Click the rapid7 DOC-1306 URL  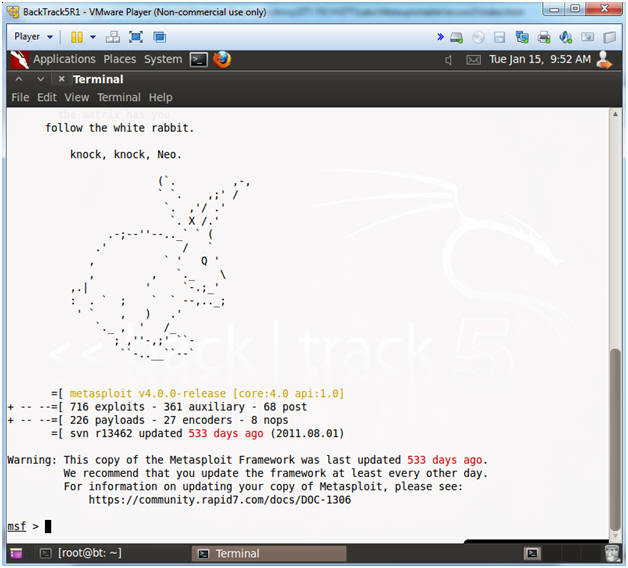point(219,500)
